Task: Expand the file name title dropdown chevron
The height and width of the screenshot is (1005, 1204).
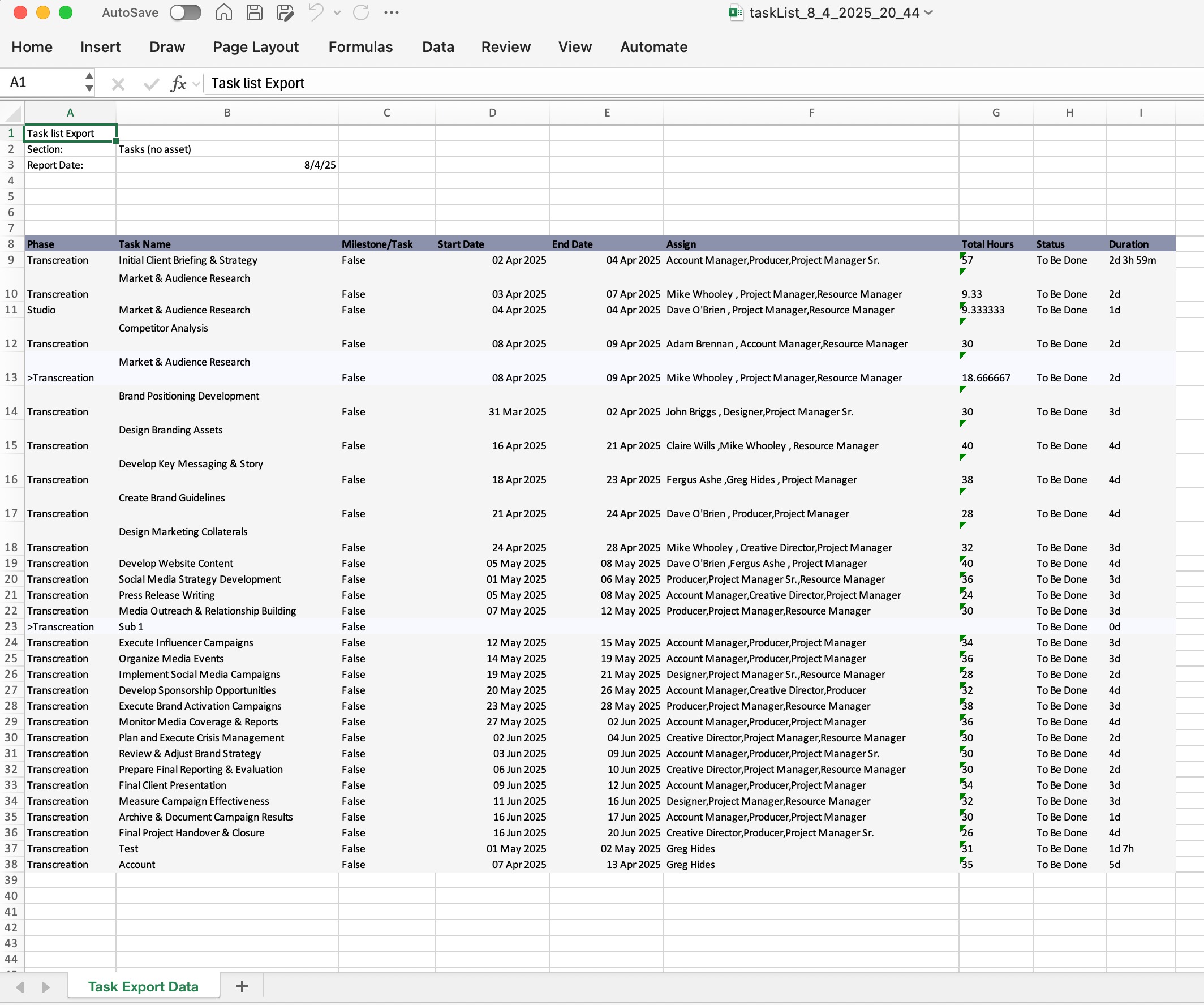Action: pos(929,12)
